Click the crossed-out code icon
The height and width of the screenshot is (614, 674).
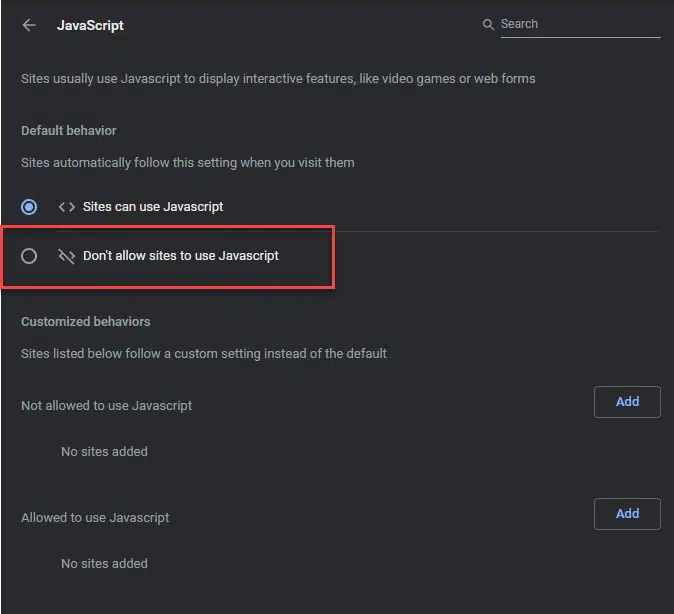pyautogui.click(x=67, y=256)
